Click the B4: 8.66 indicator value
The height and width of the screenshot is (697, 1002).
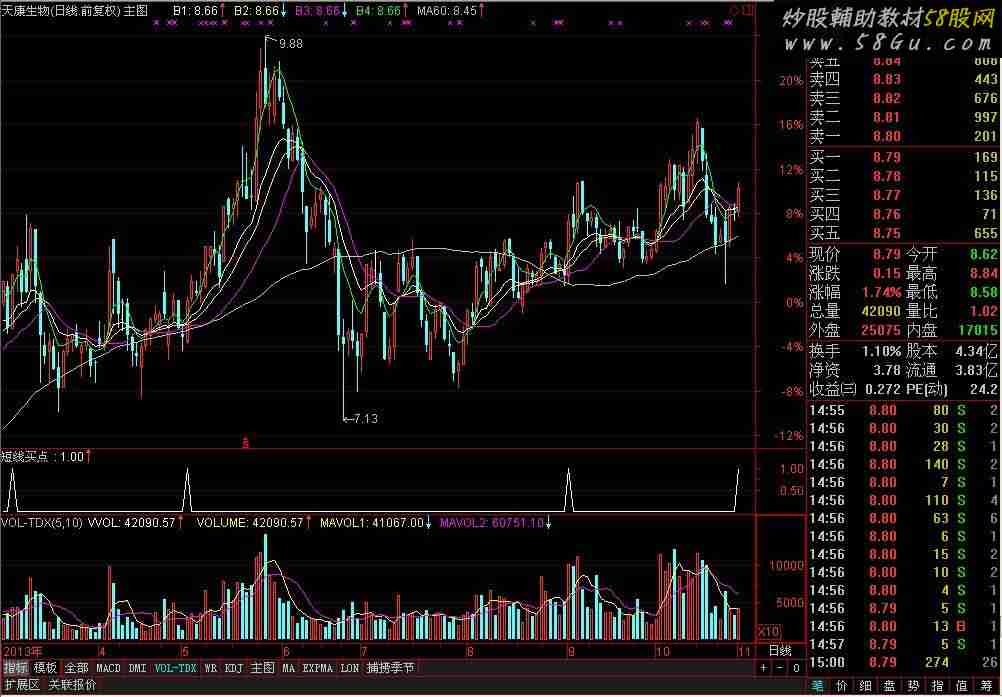click(x=378, y=10)
